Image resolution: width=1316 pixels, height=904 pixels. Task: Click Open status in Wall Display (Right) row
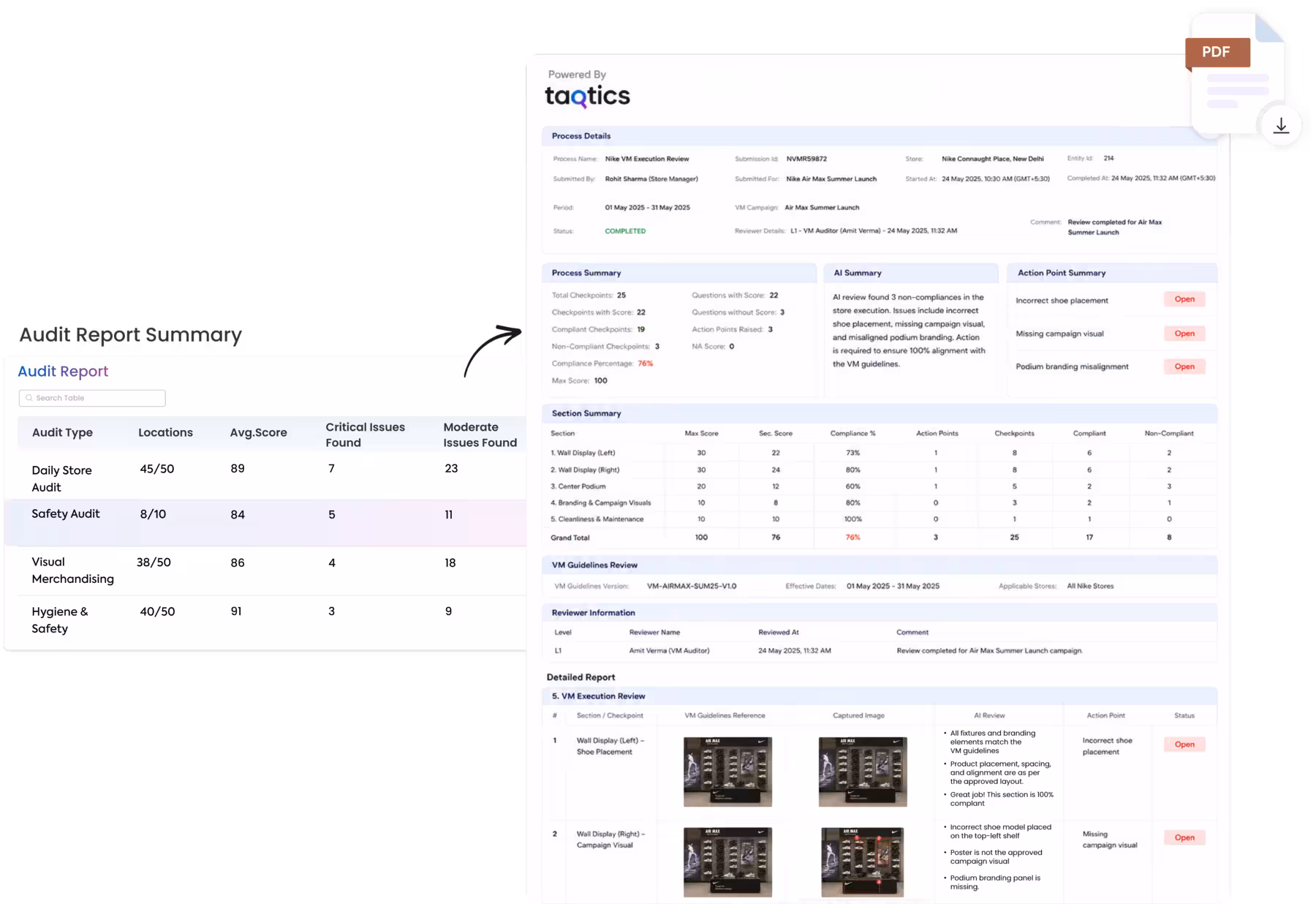coord(1184,837)
